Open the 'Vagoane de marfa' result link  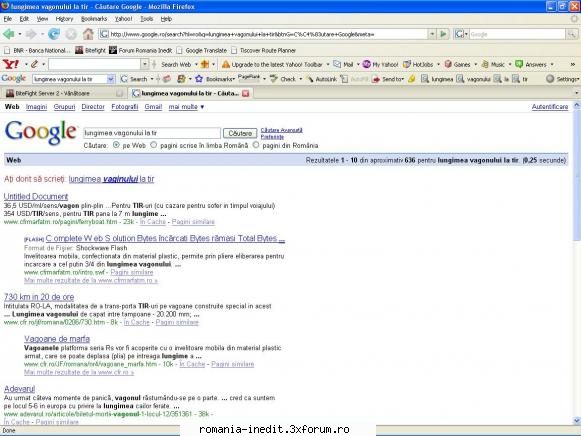tap(57, 339)
